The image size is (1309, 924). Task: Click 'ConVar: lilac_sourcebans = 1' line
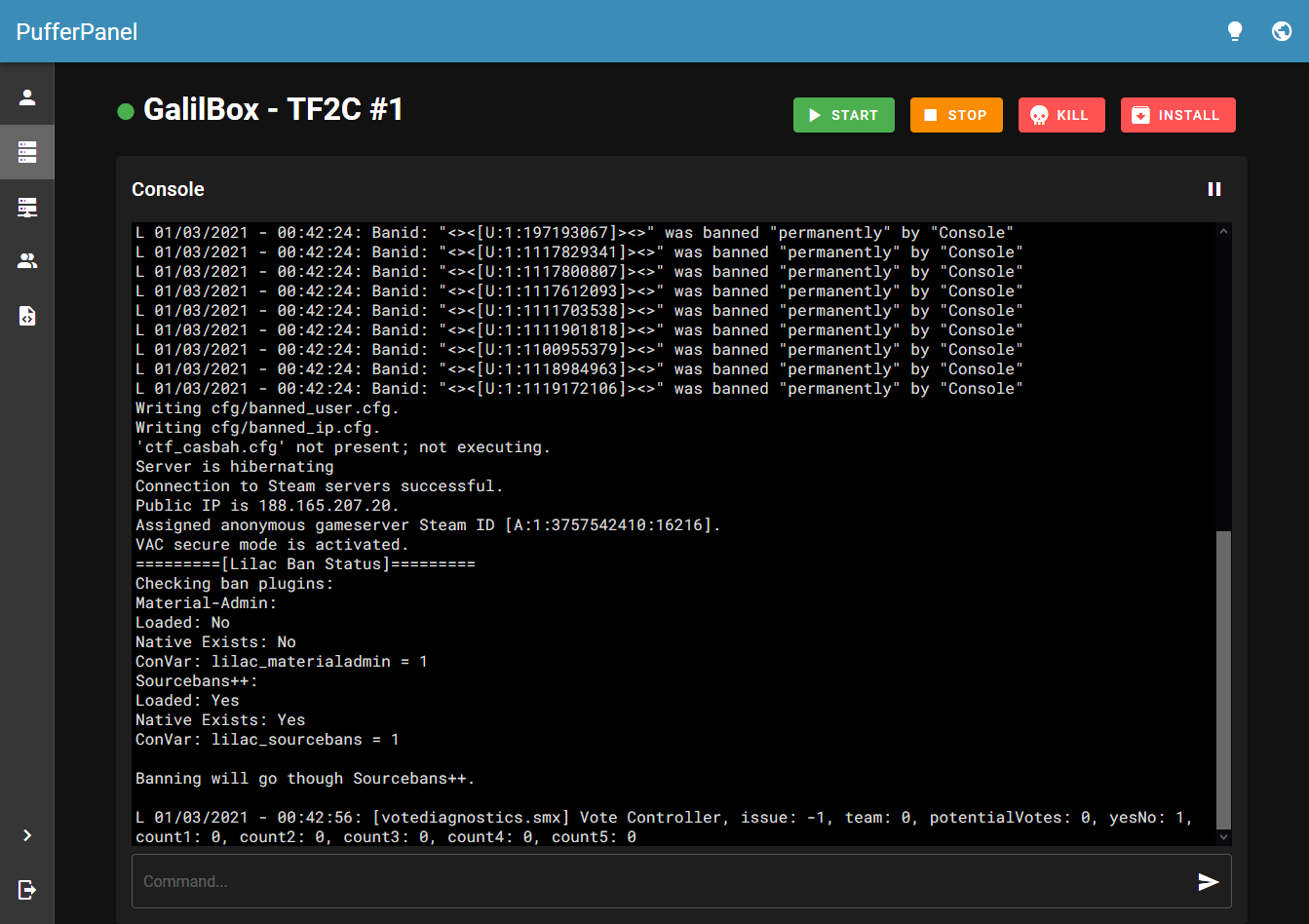[x=267, y=739]
